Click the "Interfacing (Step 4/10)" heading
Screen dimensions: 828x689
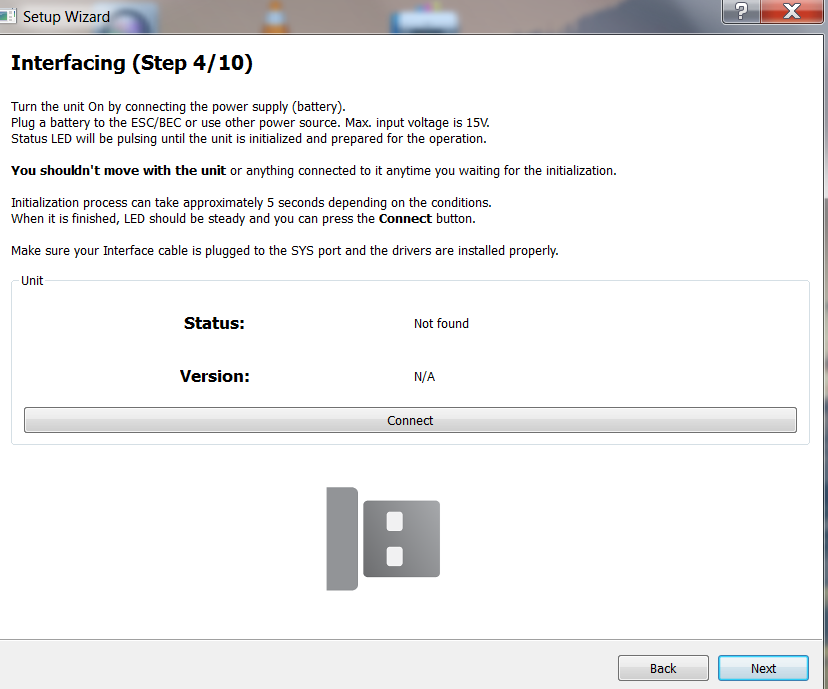131,64
